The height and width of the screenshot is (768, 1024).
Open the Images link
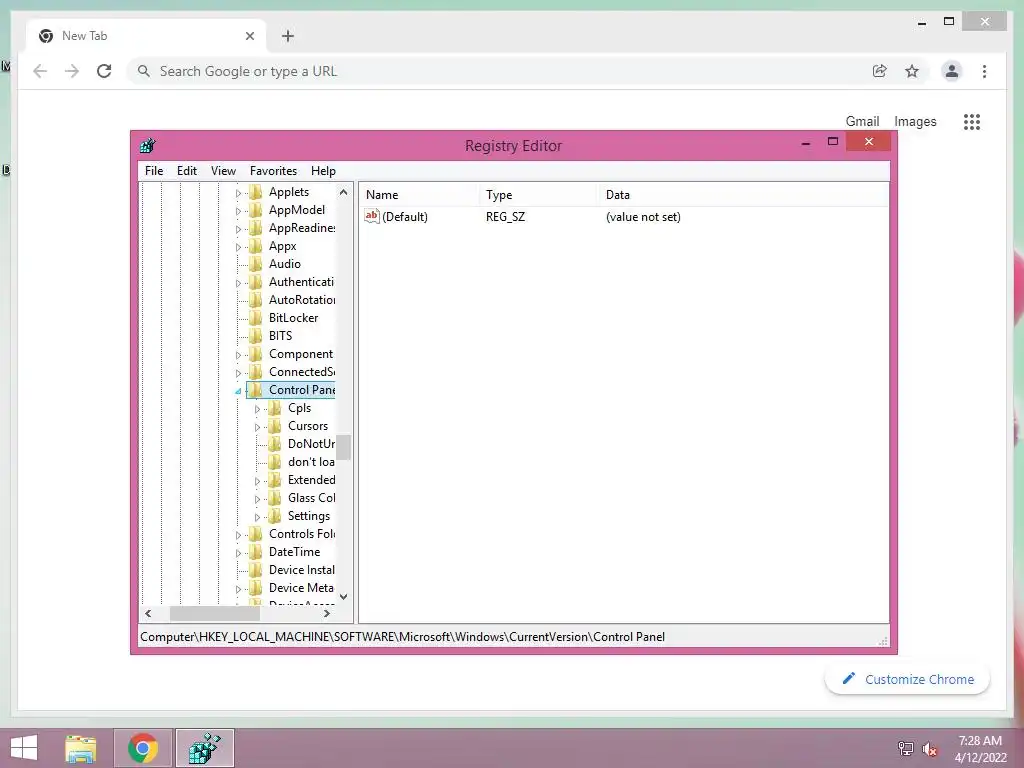click(915, 121)
